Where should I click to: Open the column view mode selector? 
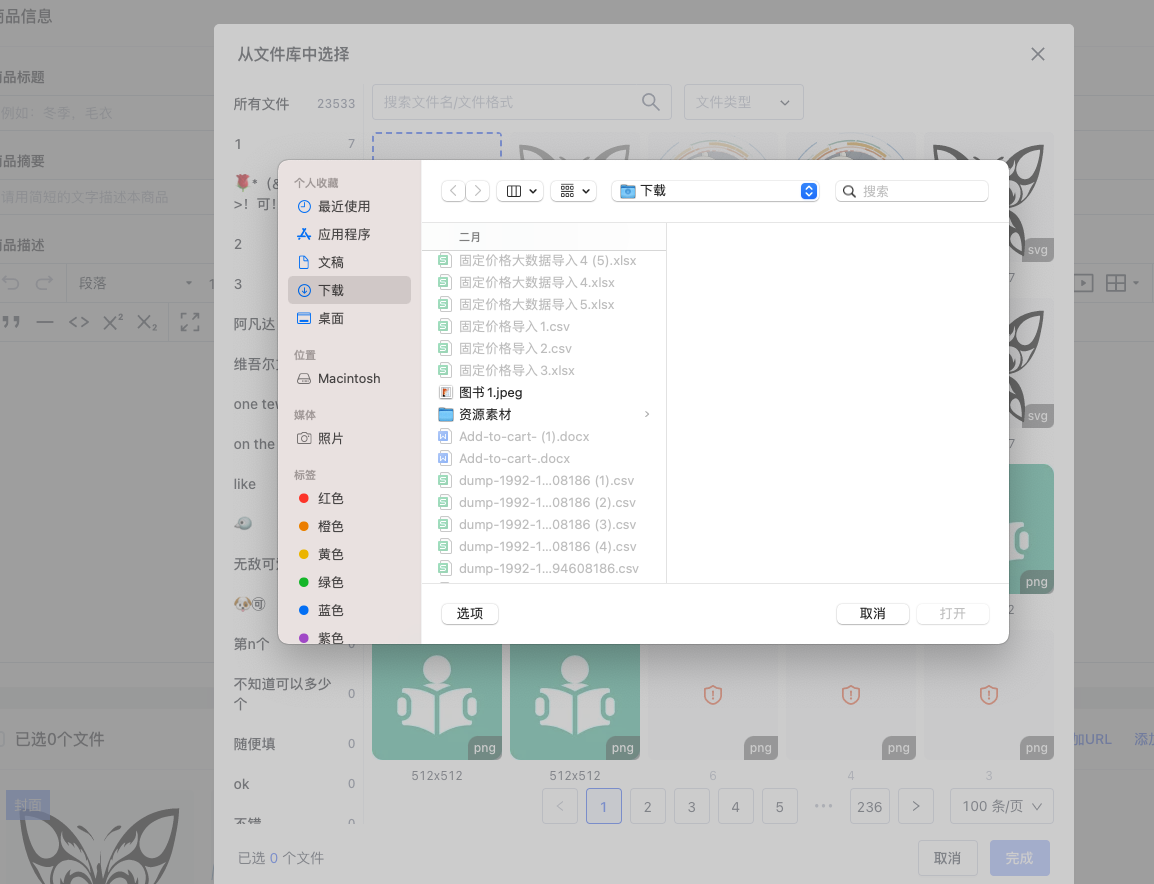520,191
